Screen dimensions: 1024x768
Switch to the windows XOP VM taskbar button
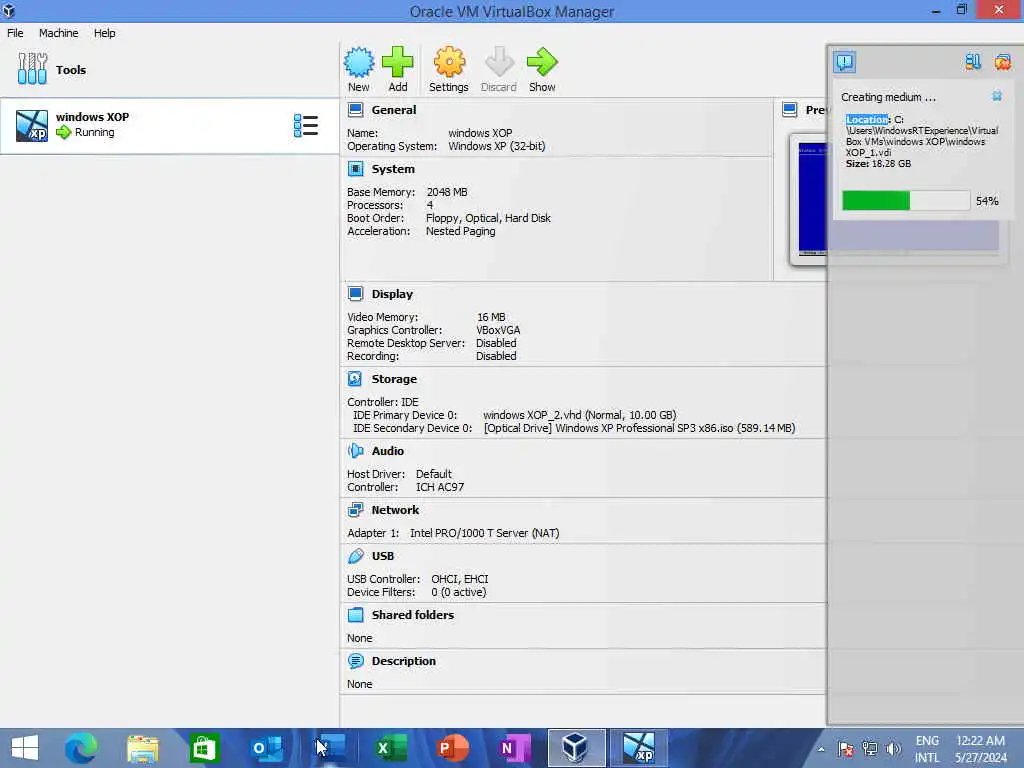pos(638,748)
